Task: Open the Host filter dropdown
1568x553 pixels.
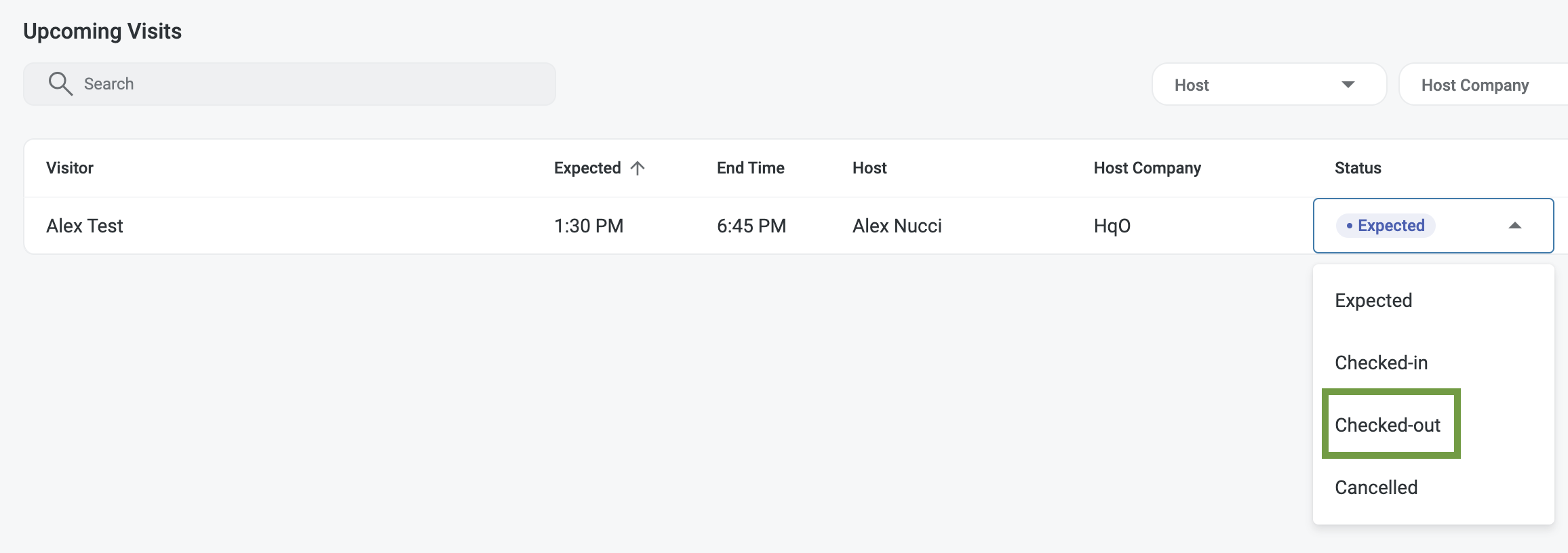Action: [1268, 85]
